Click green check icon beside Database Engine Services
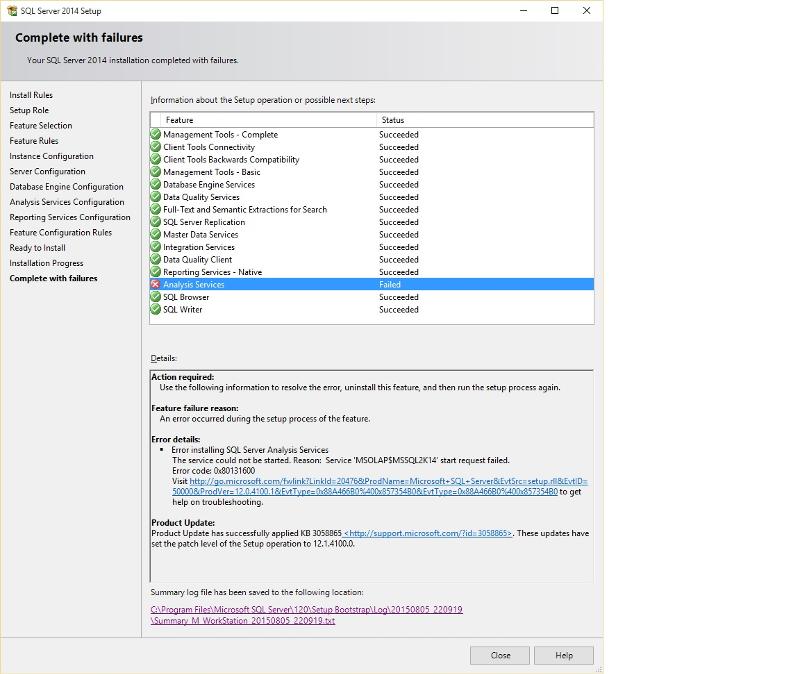Viewport: 800px width, 674px height. tap(156, 184)
